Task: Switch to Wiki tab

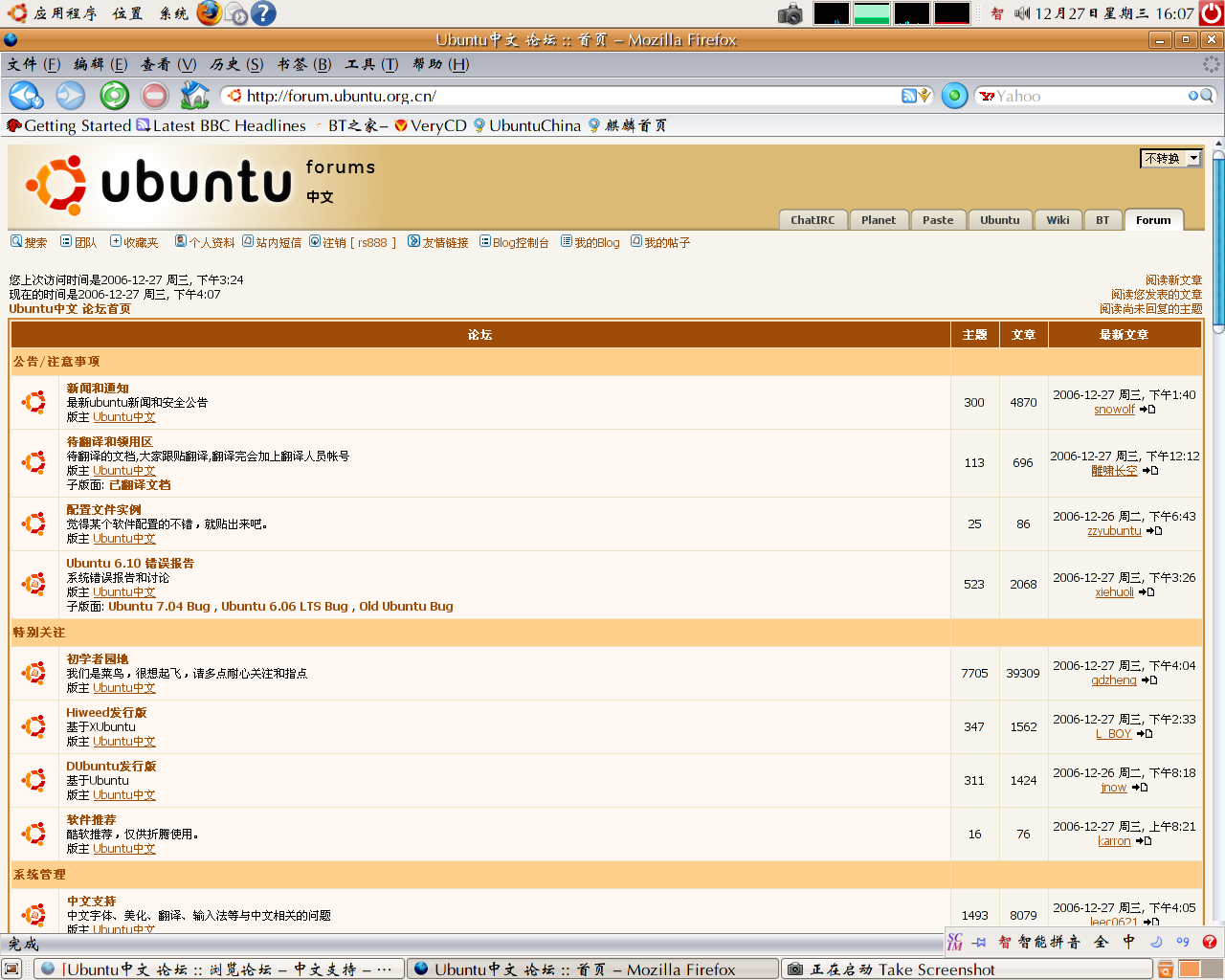Action: coord(1058,219)
